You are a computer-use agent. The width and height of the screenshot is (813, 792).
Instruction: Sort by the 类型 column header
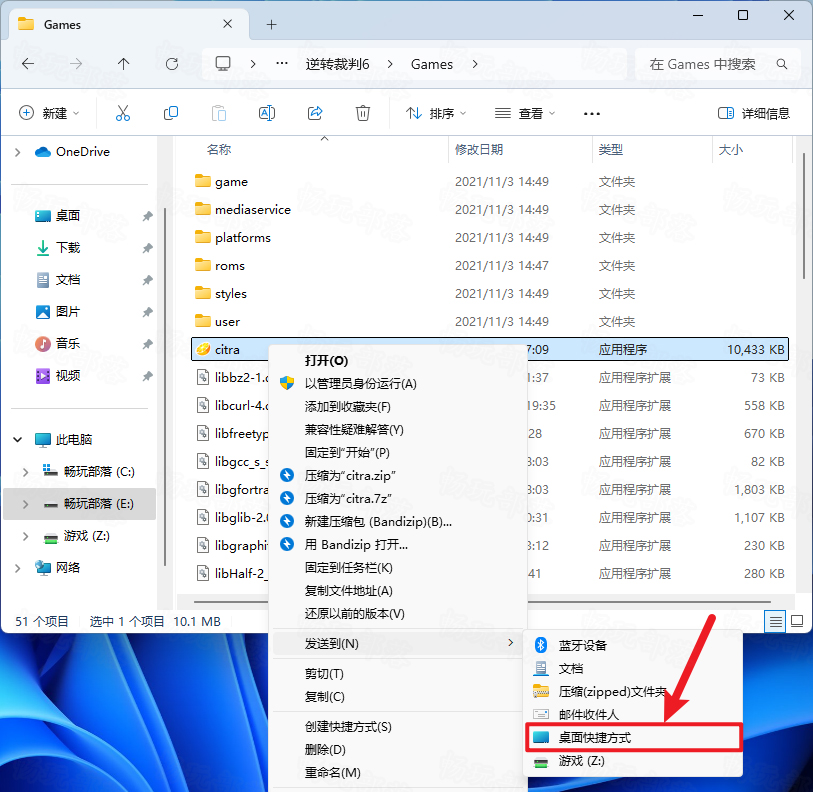(610, 150)
